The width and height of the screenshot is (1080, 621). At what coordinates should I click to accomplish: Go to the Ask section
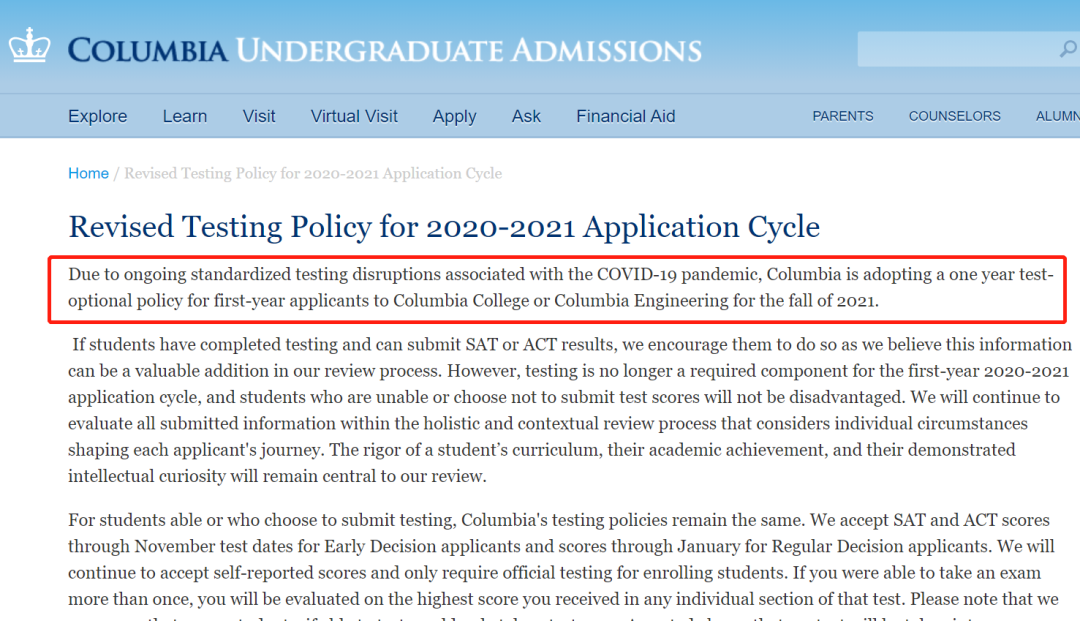(526, 116)
